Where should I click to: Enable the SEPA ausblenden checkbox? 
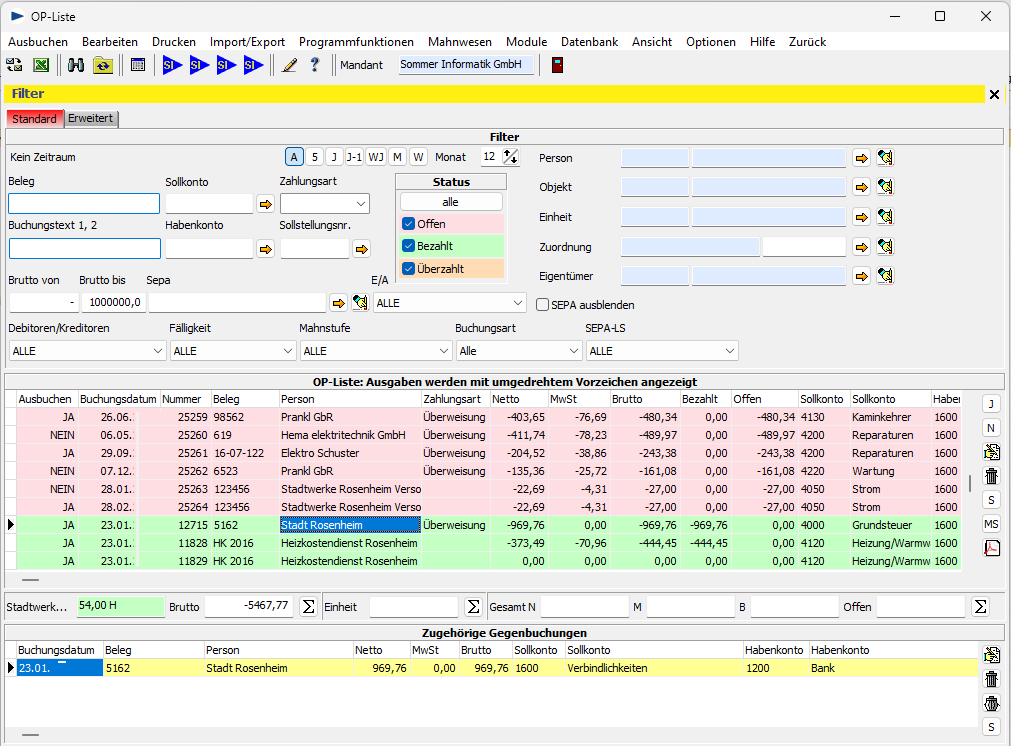[543, 305]
